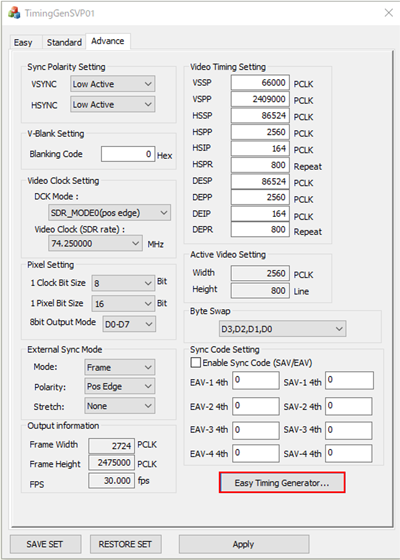The height and width of the screenshot is (560, 400).
Task: Expand the 1 Clock Bit Size dropdown
Action: tap(123, 283)
